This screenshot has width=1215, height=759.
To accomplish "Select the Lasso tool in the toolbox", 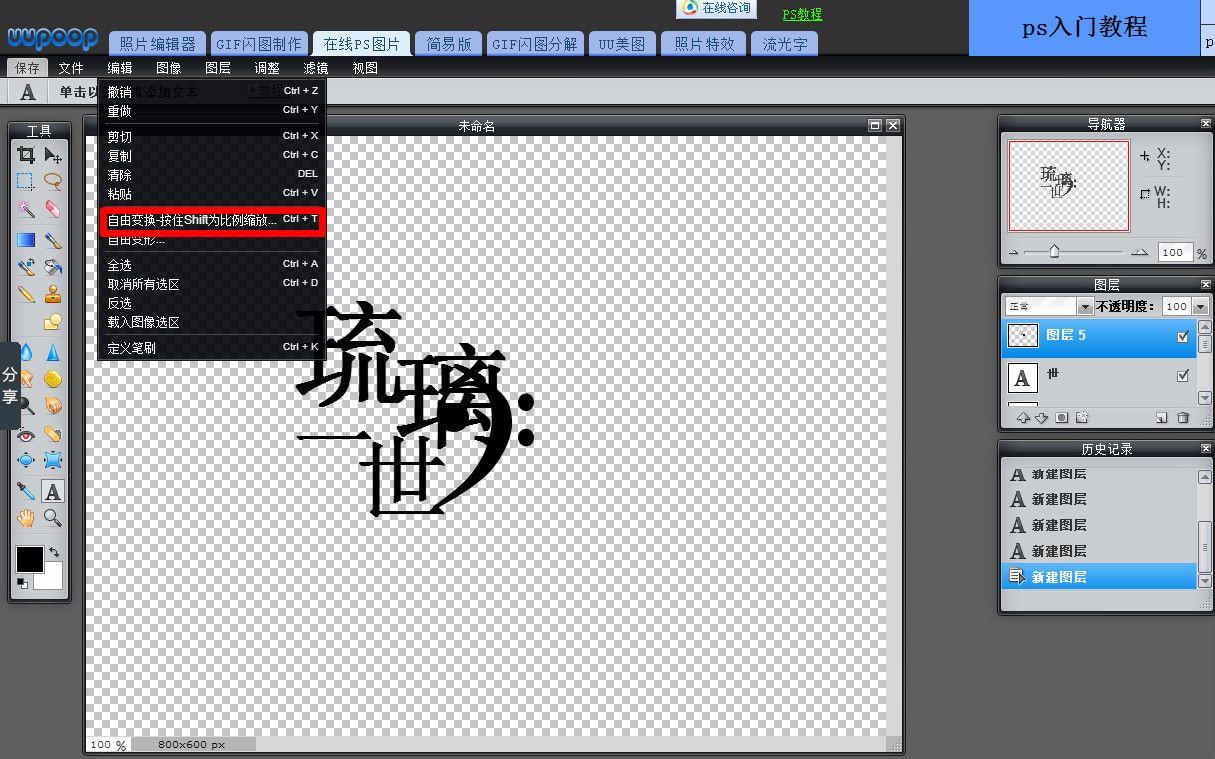I will 53,181.
